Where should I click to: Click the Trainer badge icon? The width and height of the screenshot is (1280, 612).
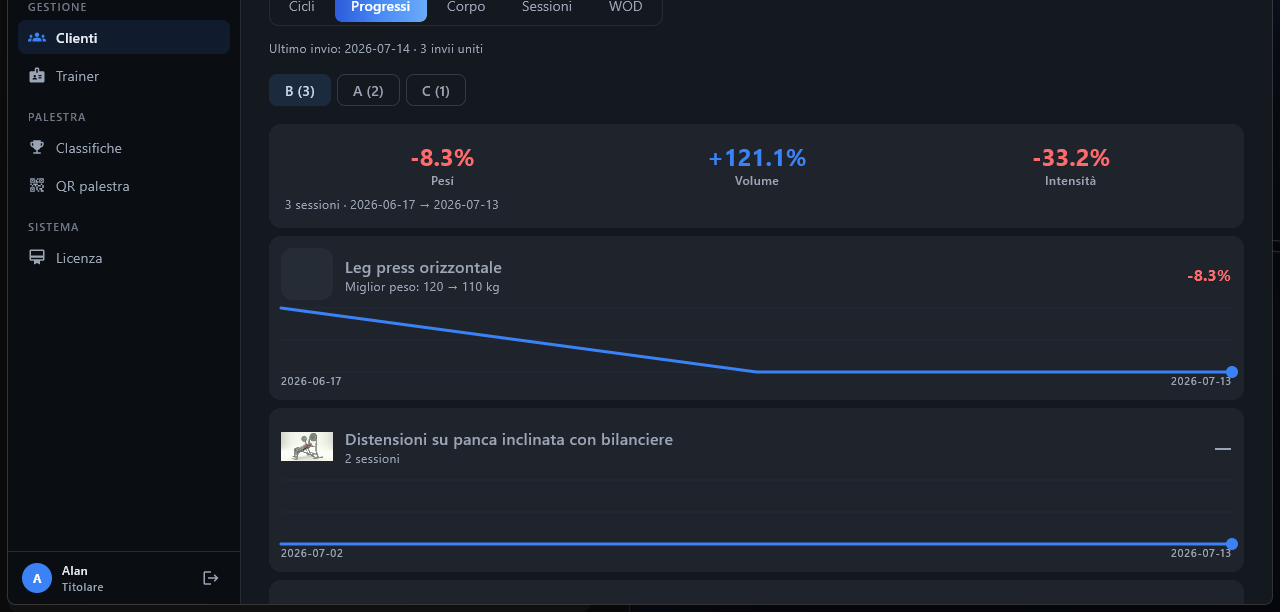click(37, 76)
